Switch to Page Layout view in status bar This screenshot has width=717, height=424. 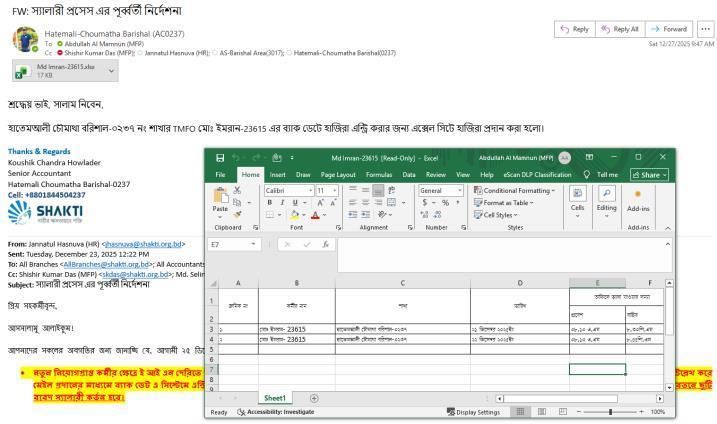coord(540,411)
